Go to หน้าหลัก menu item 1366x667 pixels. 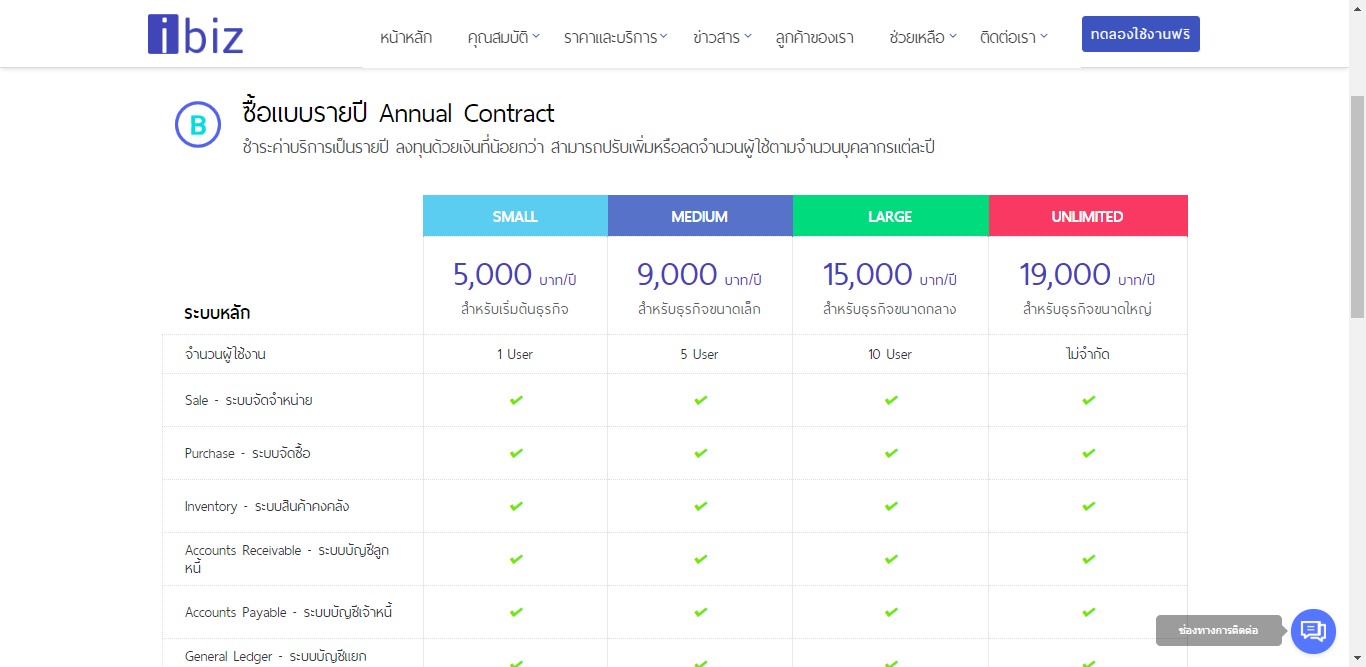click(x=406, y=38)
